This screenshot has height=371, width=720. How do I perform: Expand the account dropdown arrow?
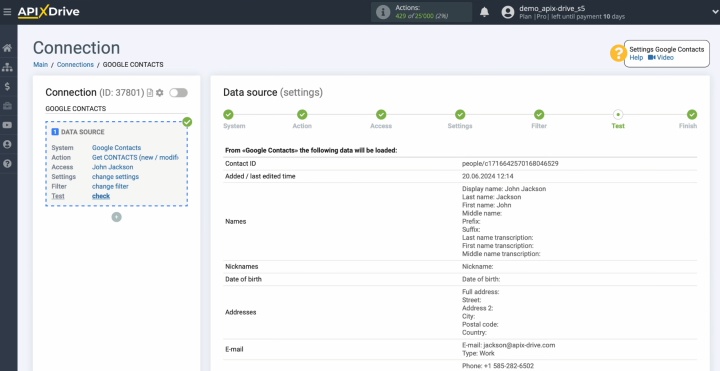(715, 12)
